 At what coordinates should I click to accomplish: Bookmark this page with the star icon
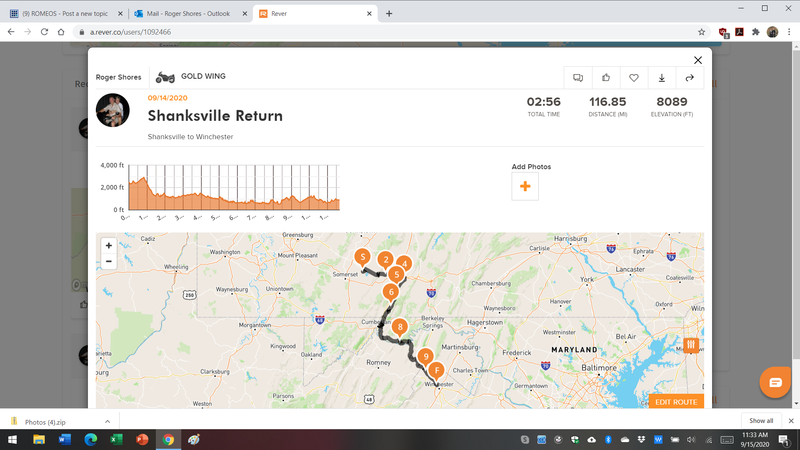[x=702, y=32]
